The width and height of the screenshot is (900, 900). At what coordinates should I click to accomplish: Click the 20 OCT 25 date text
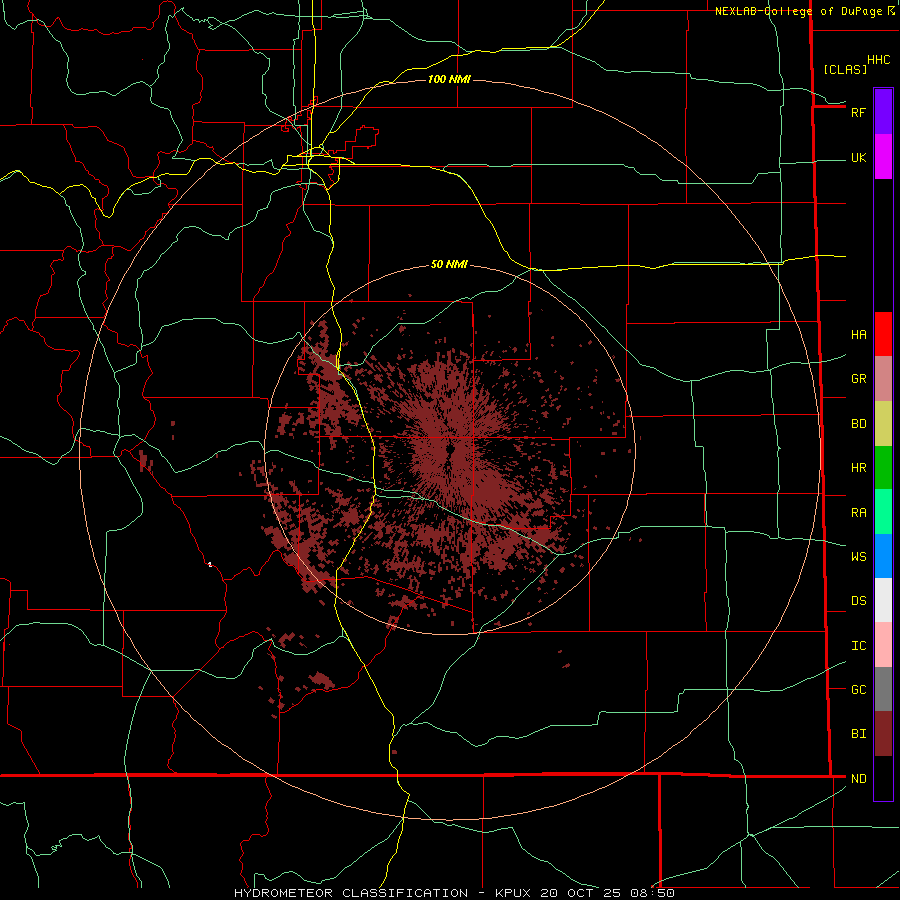coord(581,893)
